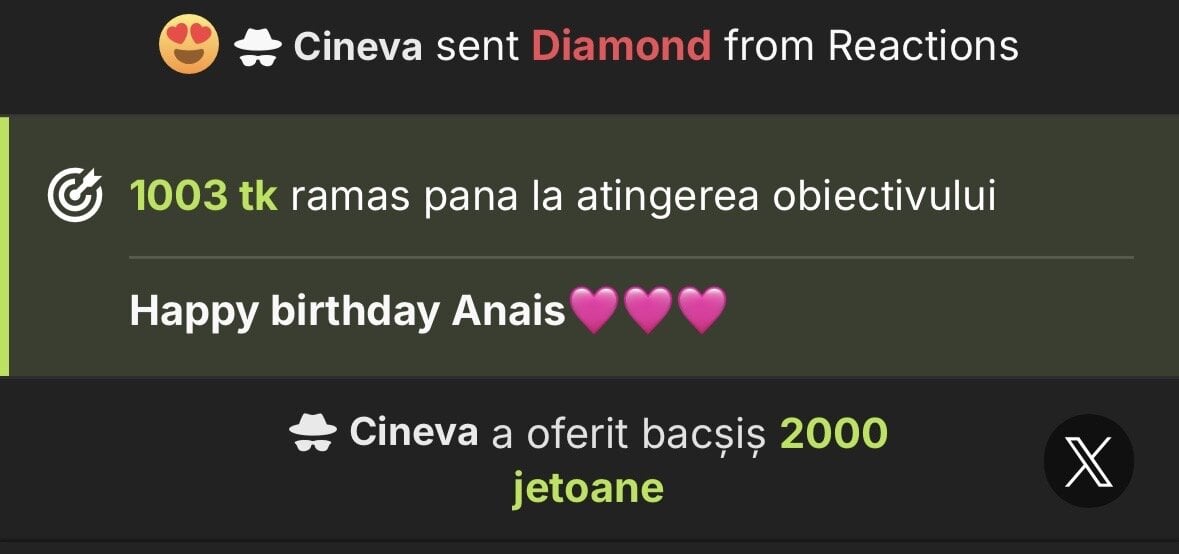Open the X share button

[1088, 461]
